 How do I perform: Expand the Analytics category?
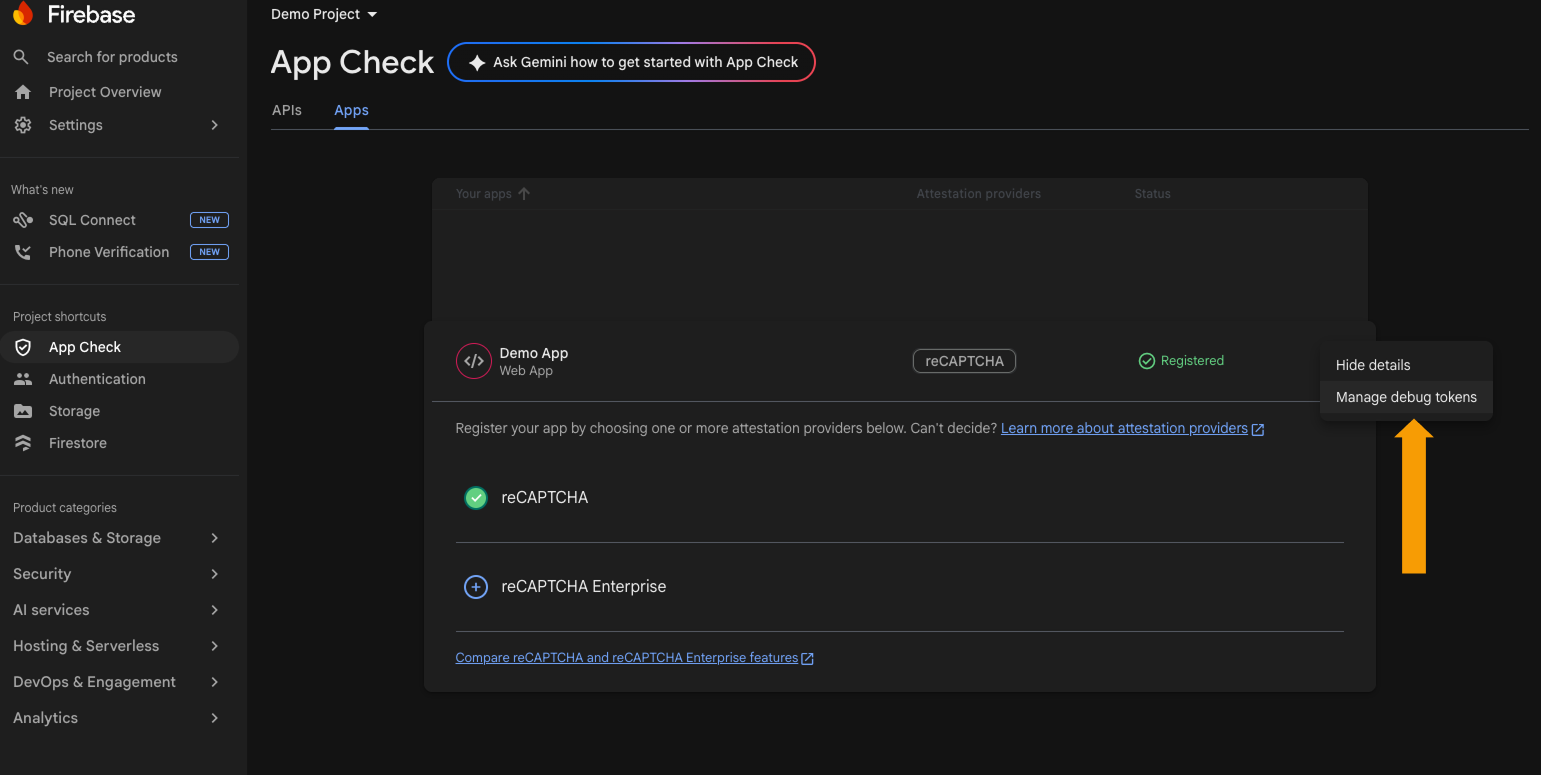(x=214, y=718)
